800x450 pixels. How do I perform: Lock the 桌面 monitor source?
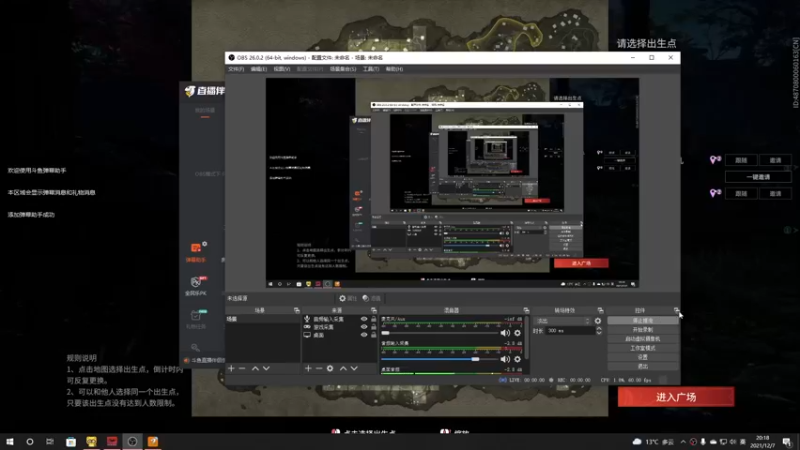click(x=373, y=335)
